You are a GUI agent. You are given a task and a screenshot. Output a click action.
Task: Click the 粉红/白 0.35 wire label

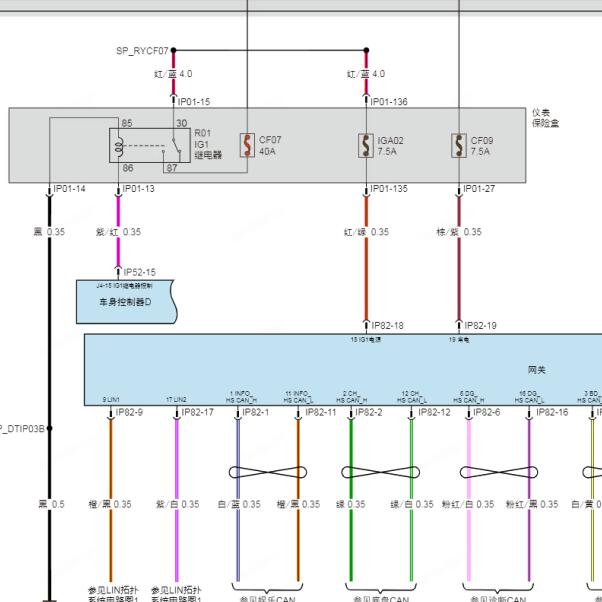click(x=468, y=504)
